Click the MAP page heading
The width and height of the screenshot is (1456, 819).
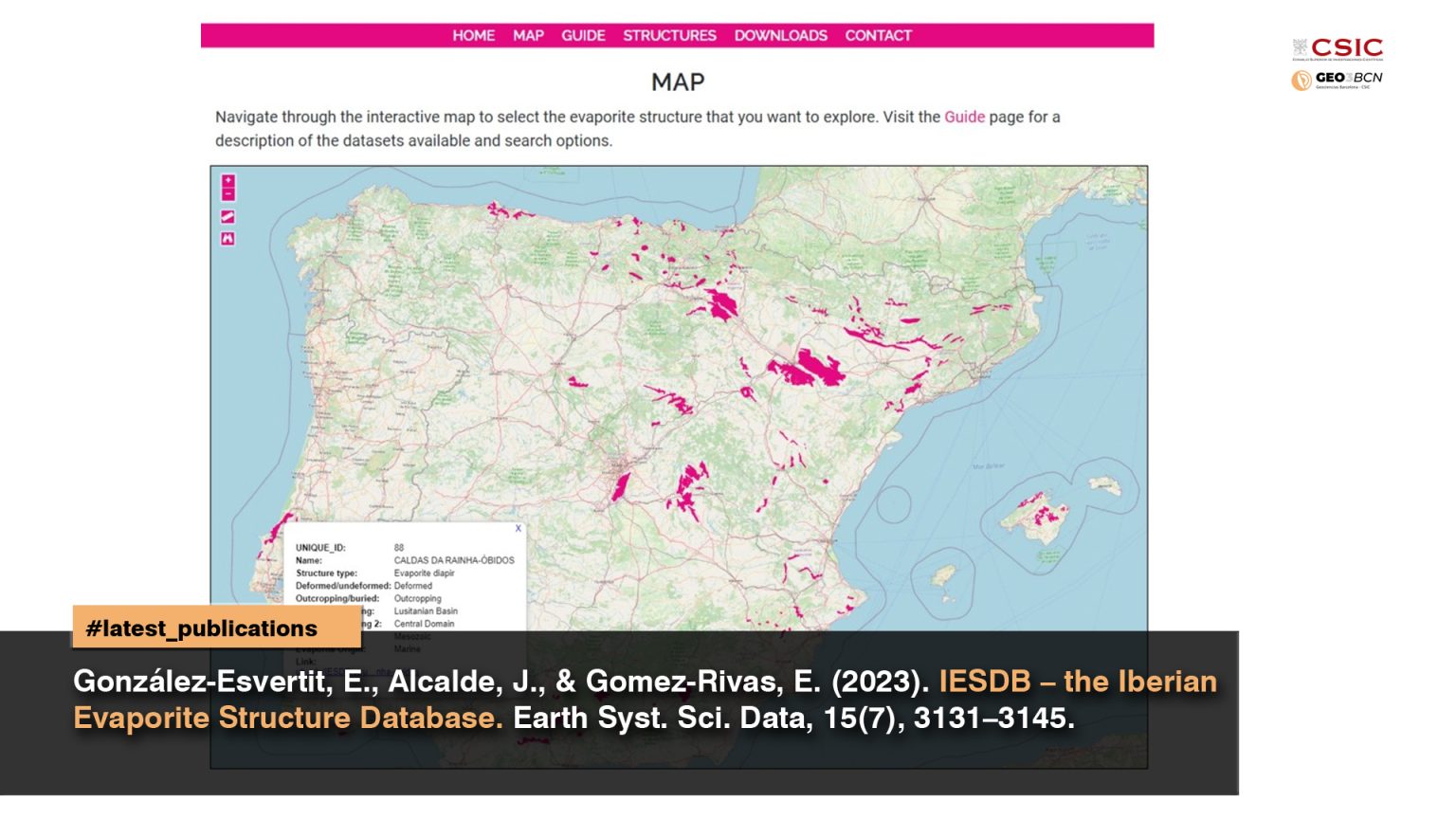point(678,82)
